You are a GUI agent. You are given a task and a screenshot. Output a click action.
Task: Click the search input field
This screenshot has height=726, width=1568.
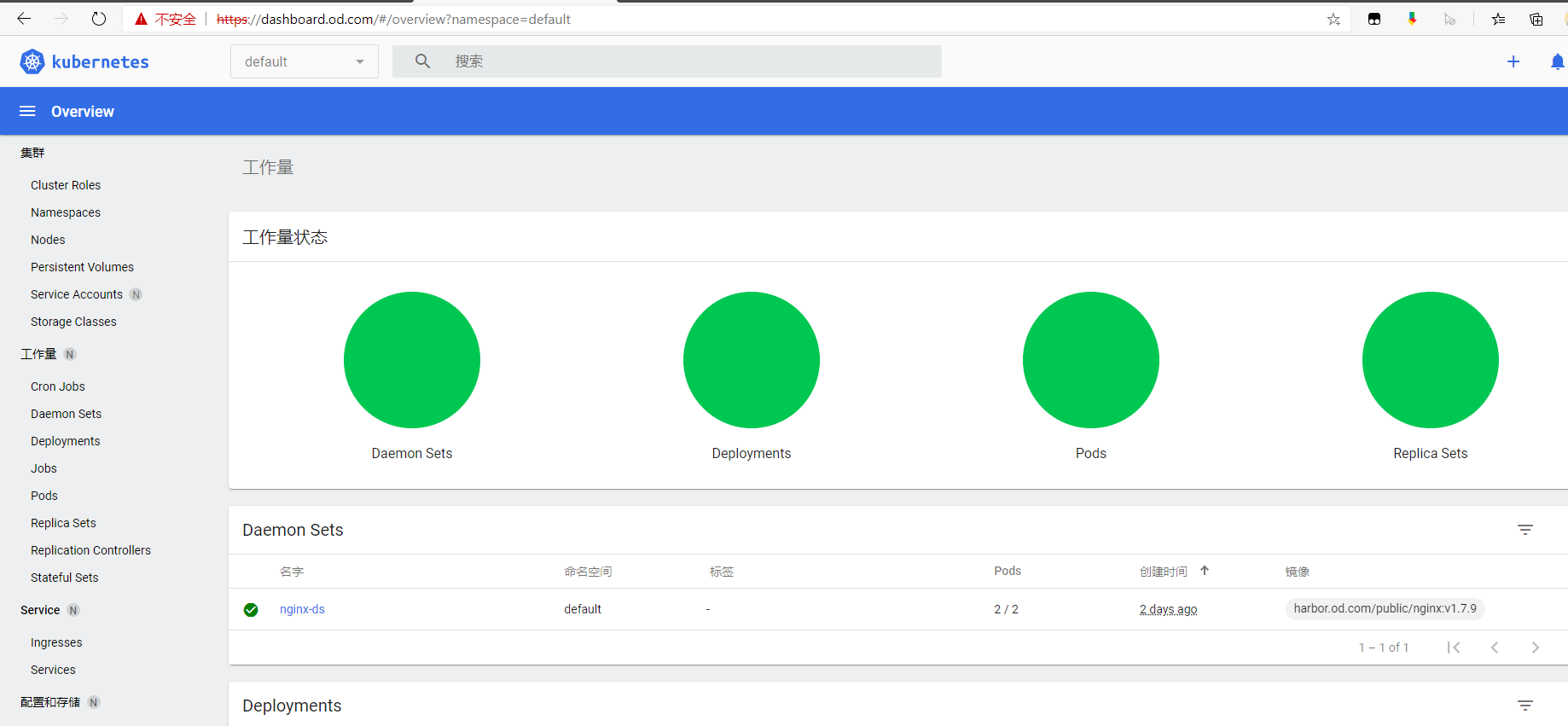[x=667, y=61]
